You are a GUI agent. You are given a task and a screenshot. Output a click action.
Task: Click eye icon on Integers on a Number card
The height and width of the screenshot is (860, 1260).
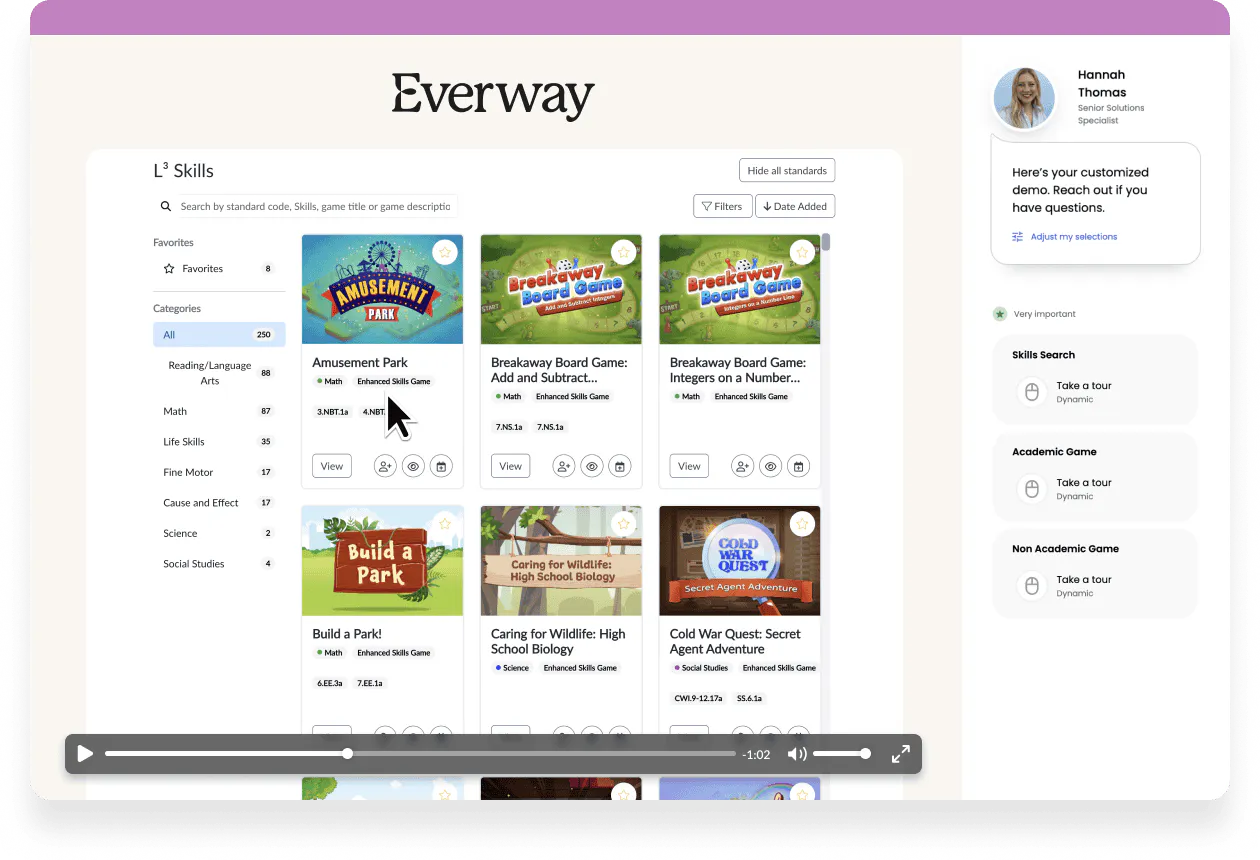coord(770,466)
